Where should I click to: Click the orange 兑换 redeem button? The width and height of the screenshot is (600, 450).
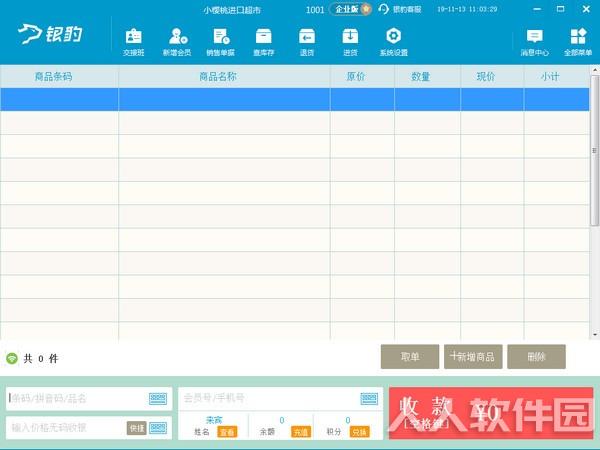pos(359,432)
